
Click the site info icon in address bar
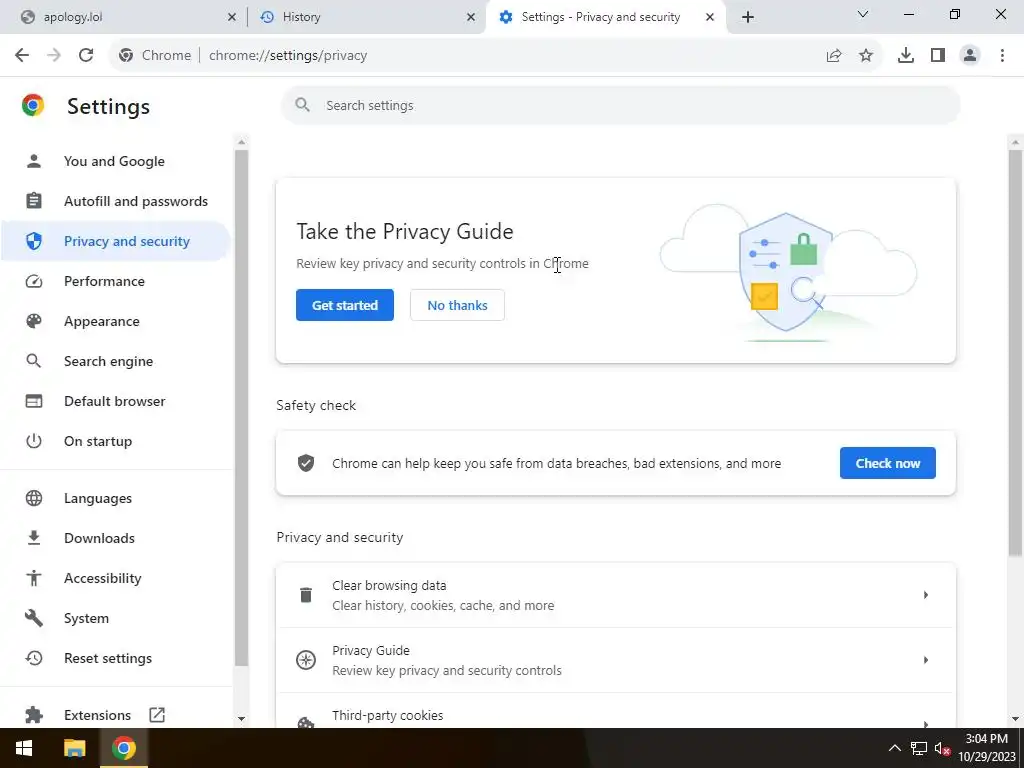coord(126,56)
